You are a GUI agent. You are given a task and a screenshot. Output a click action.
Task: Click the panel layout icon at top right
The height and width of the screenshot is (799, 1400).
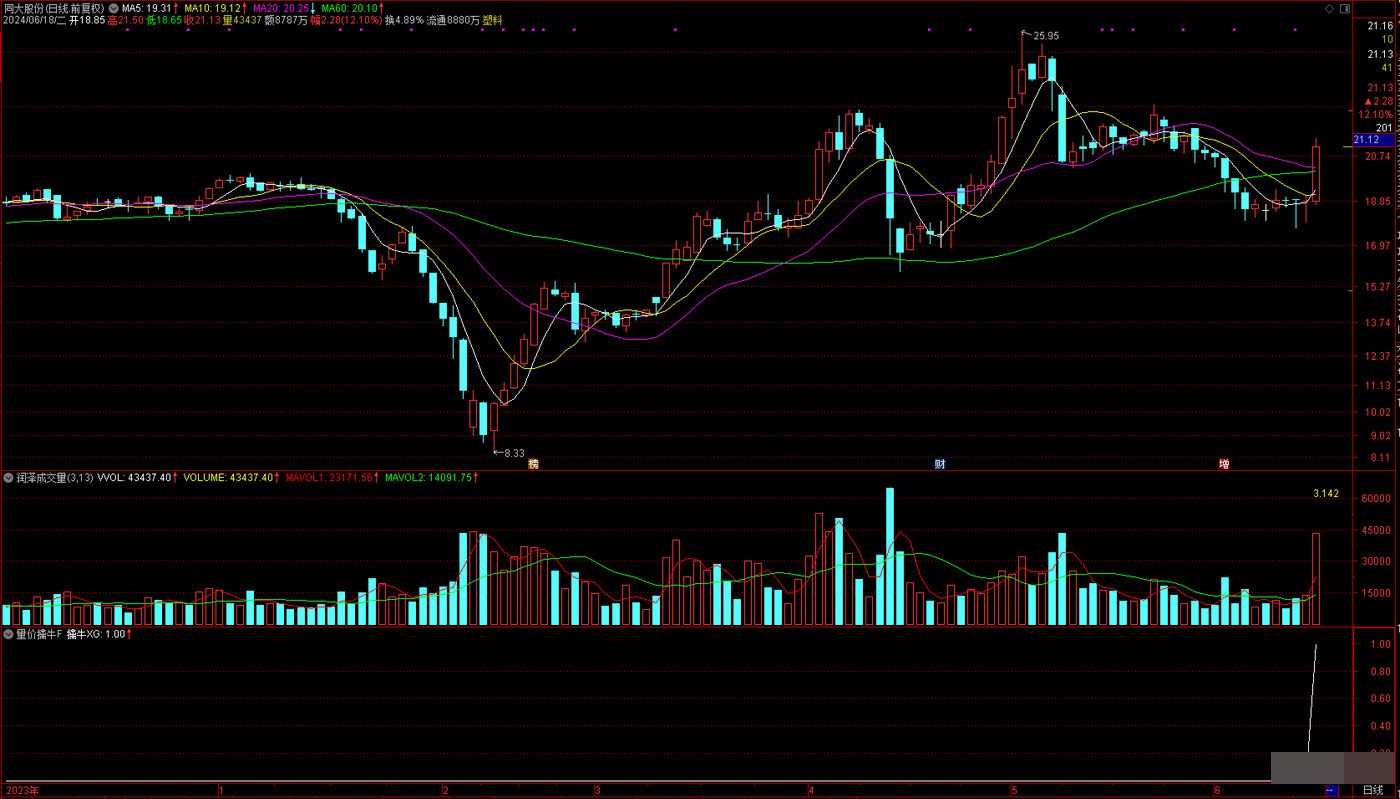coord(1343,7)
